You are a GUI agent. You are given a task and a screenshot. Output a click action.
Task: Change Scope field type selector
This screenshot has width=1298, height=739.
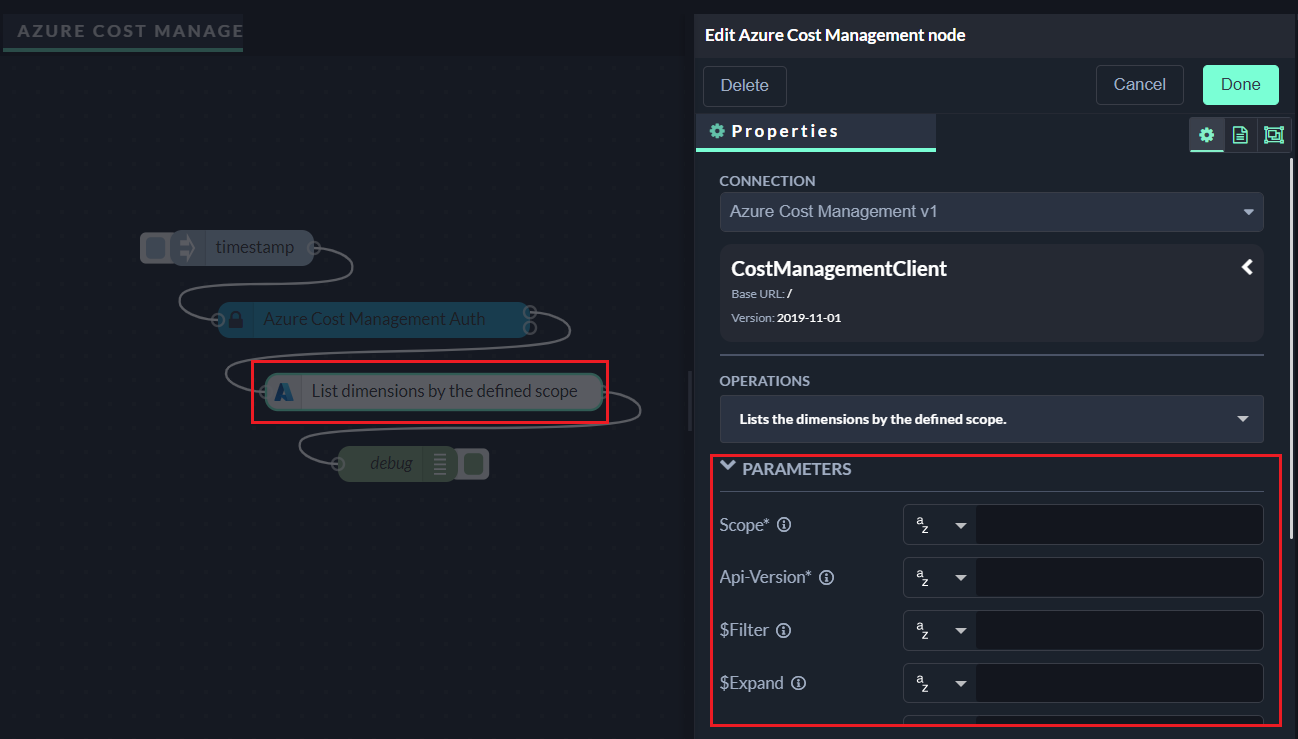[x=939, y=525]
